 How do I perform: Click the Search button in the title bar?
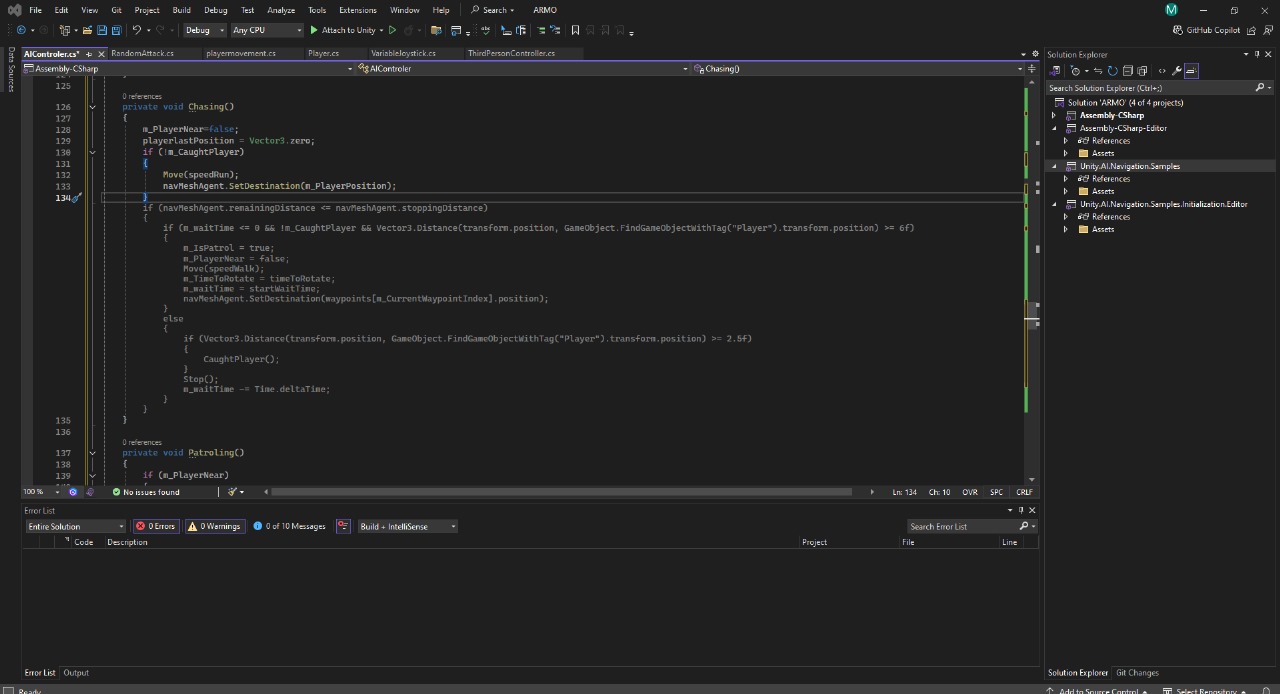493,10
